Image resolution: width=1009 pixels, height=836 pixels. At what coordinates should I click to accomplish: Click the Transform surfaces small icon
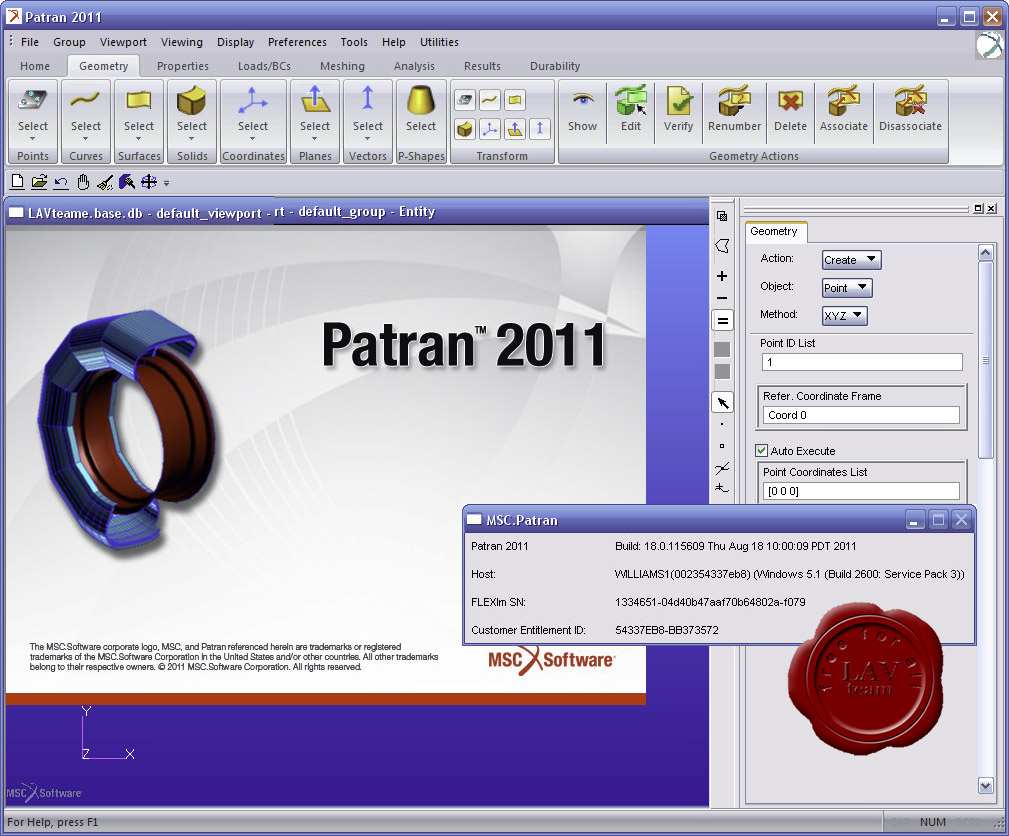[515, 100]
